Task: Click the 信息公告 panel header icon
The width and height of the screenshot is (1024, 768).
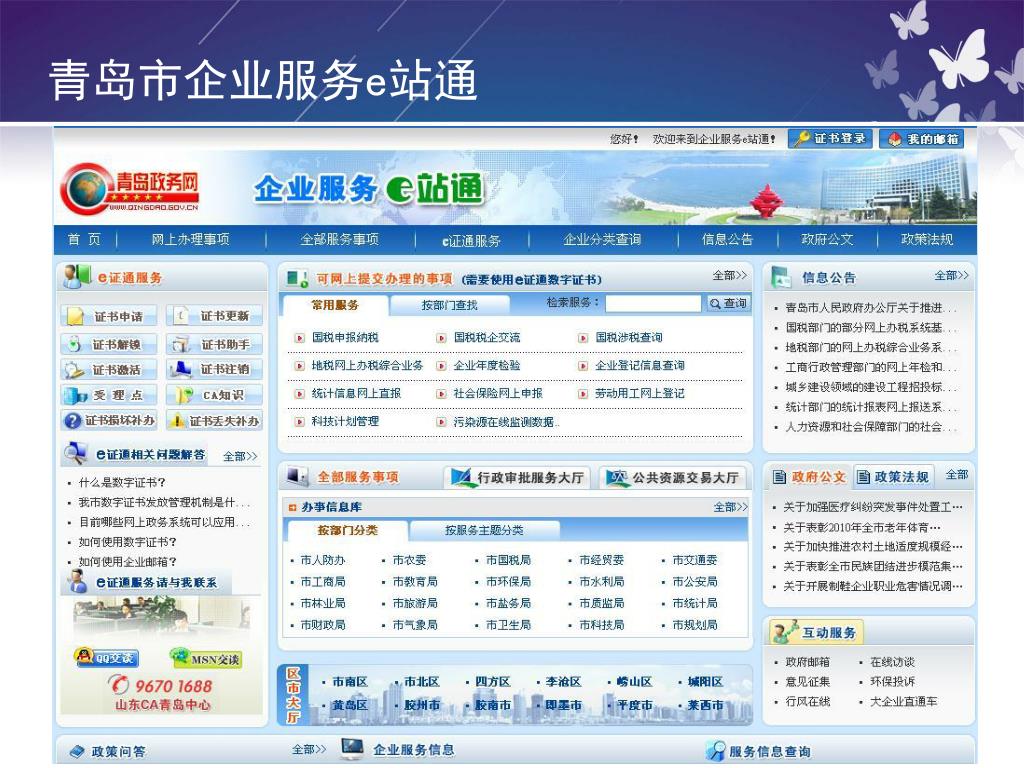Action: [x=782, y=277]
